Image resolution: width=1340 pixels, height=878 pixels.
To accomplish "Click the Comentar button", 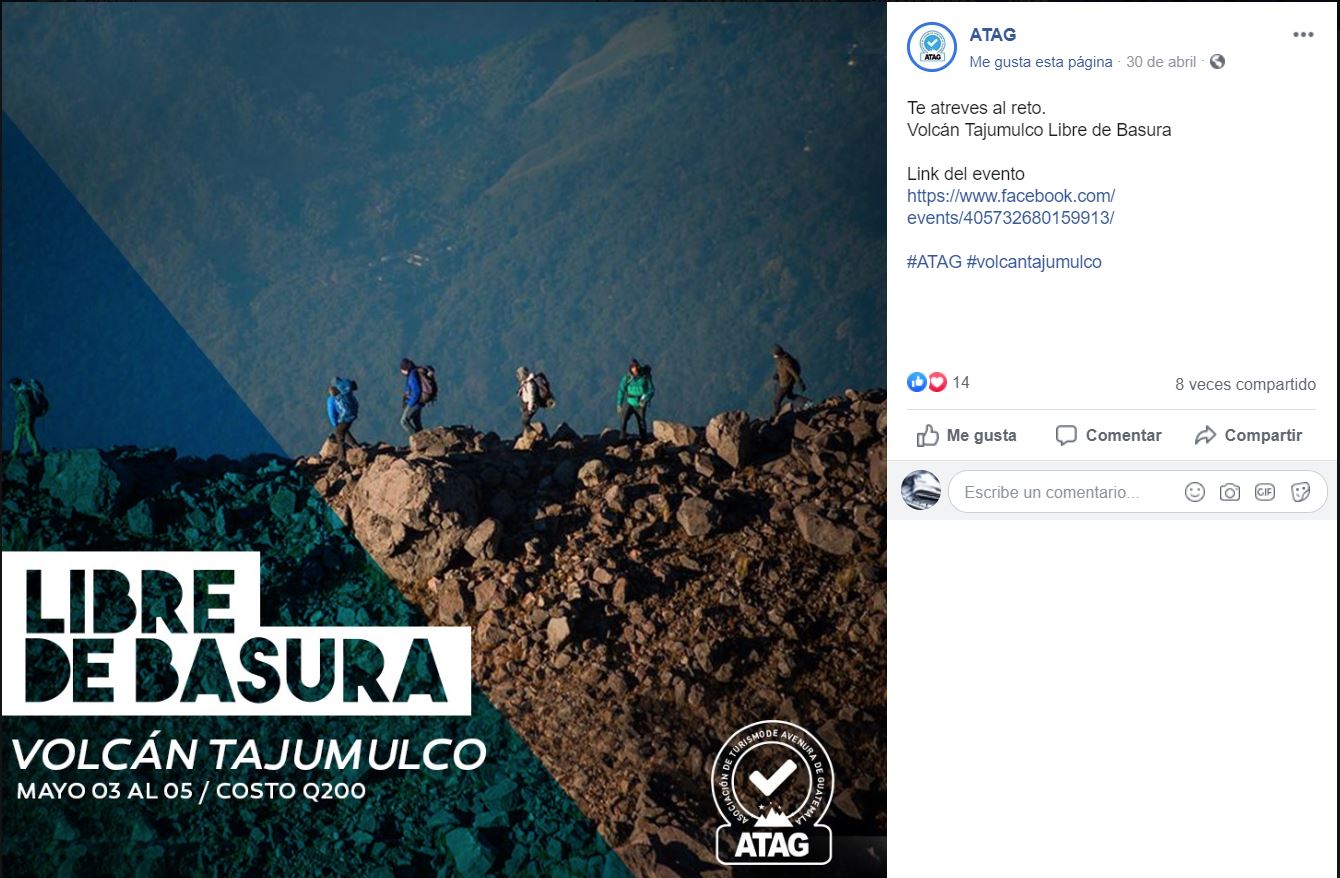I will point(1109,435).
